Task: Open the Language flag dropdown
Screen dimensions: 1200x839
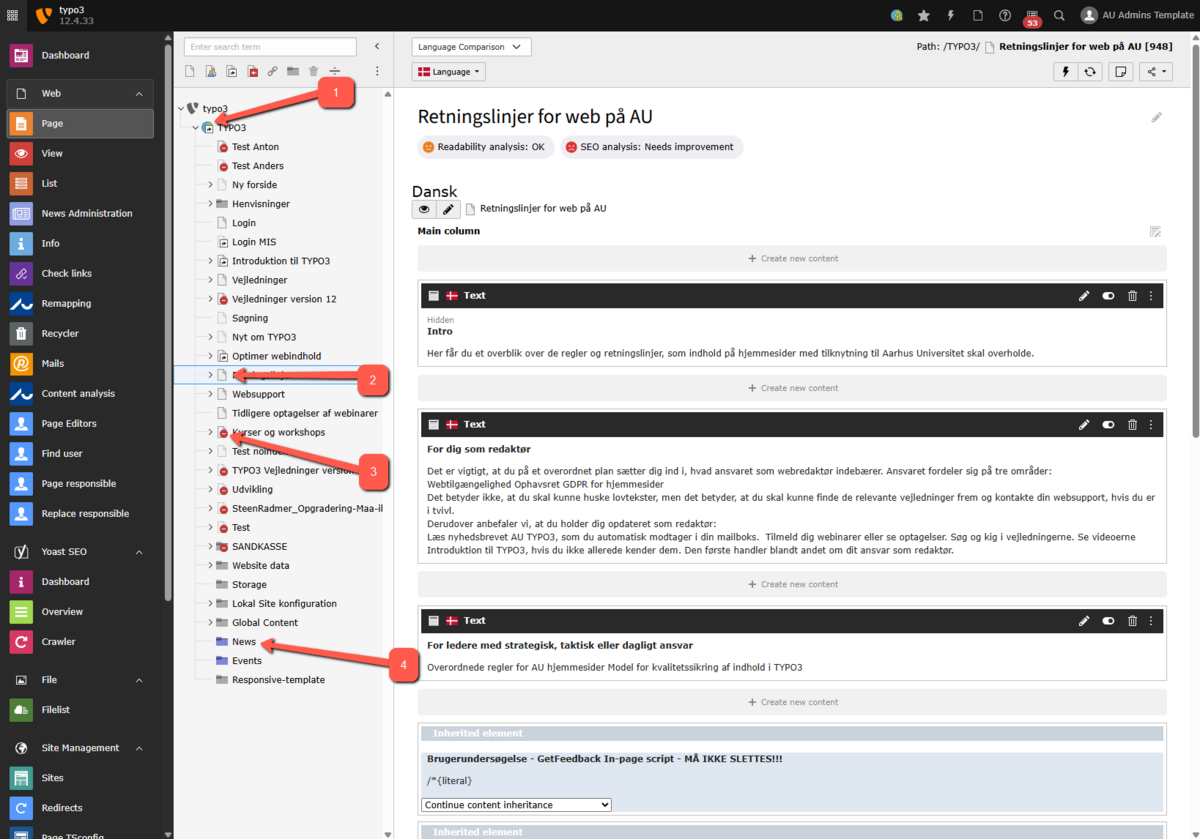Action: pos(448,71)
